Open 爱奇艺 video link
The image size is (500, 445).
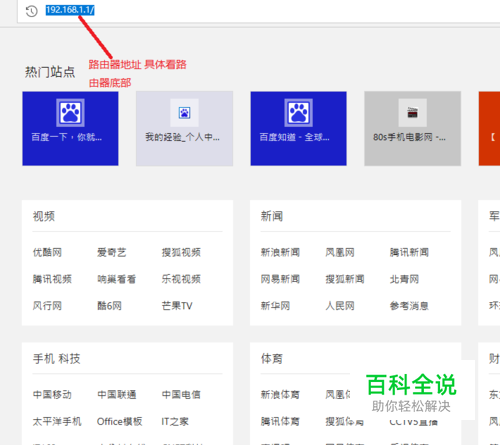click(x=112, y=252)
